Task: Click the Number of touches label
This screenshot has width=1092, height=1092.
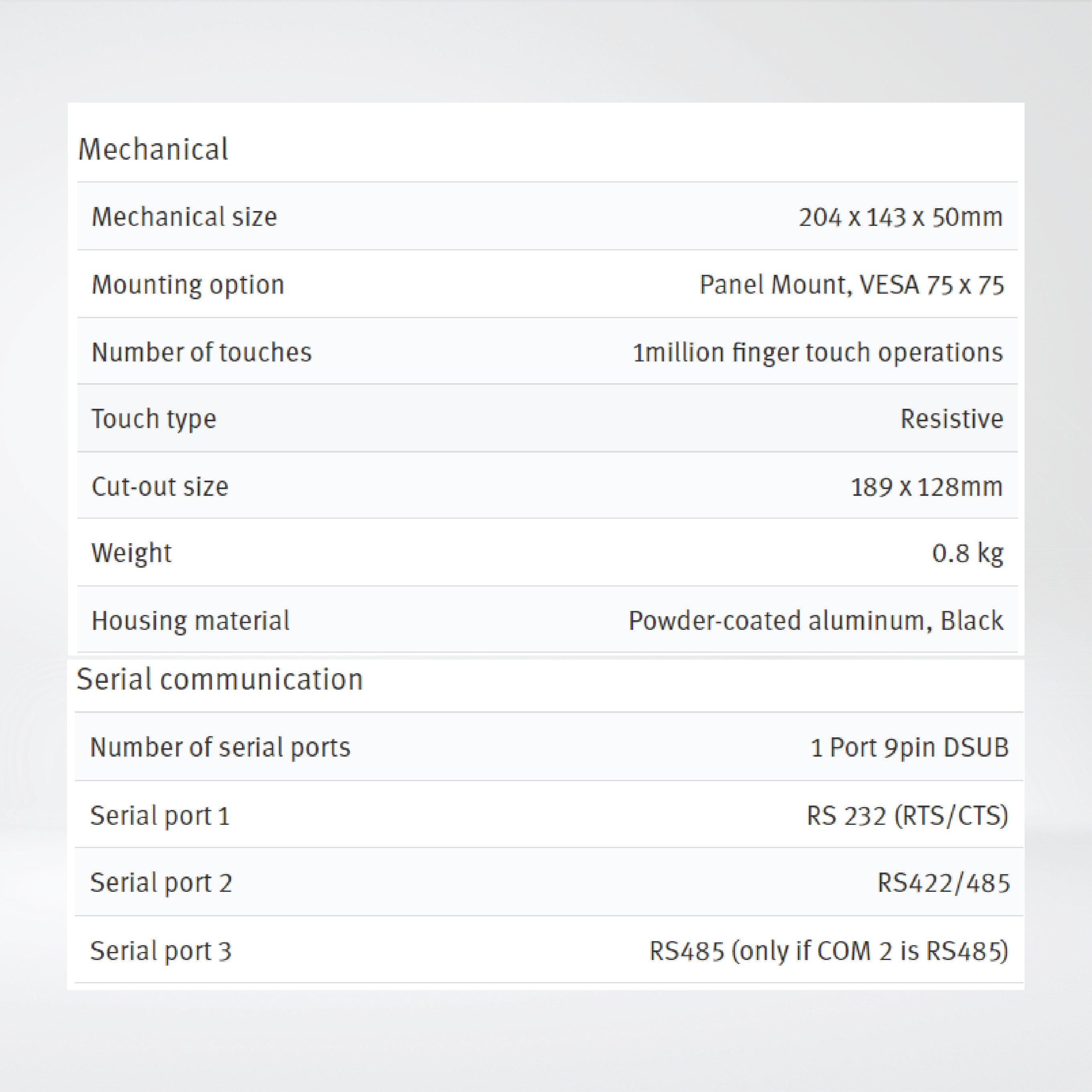Action: pos(201,352)
